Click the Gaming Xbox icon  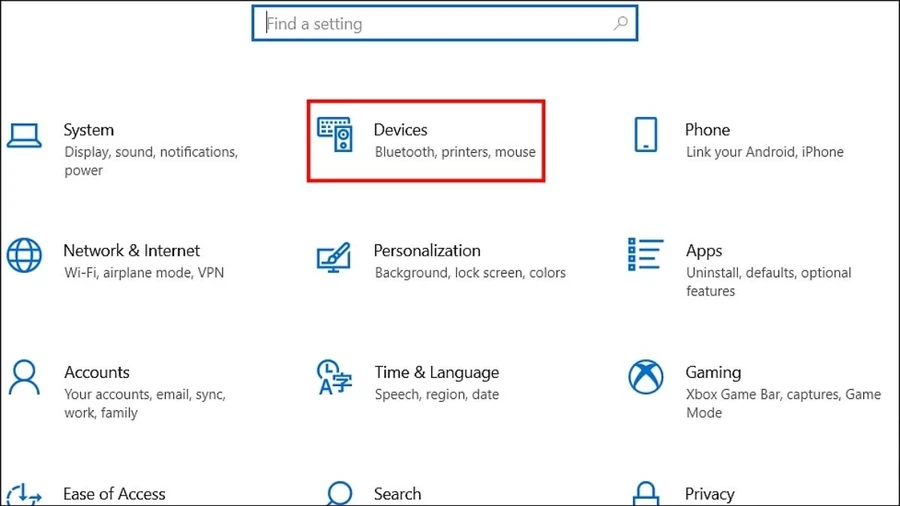click(x=646, y=377)
